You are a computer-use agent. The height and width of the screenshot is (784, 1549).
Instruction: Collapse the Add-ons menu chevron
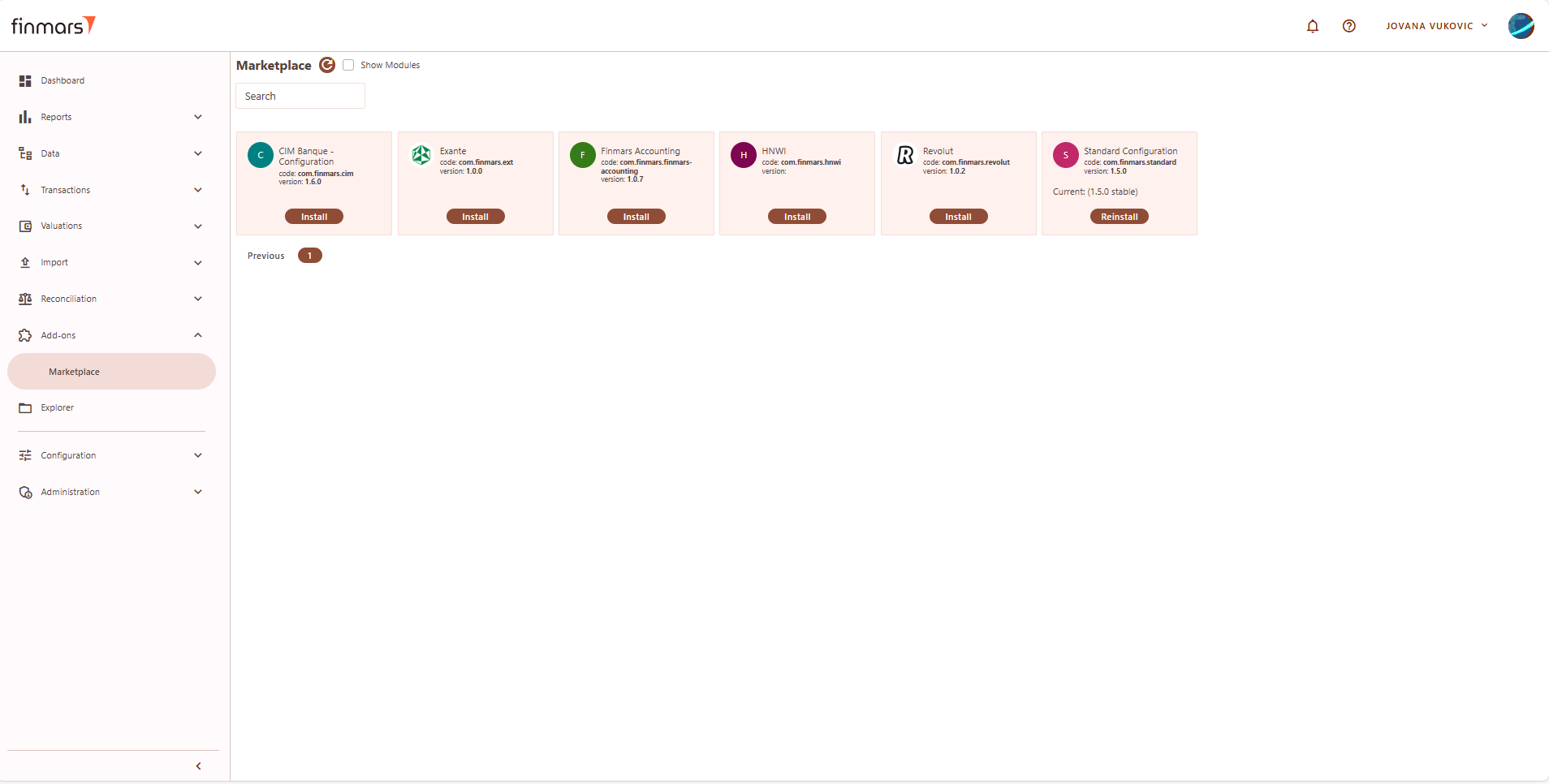pyautogui.click(x=198, y=335)
